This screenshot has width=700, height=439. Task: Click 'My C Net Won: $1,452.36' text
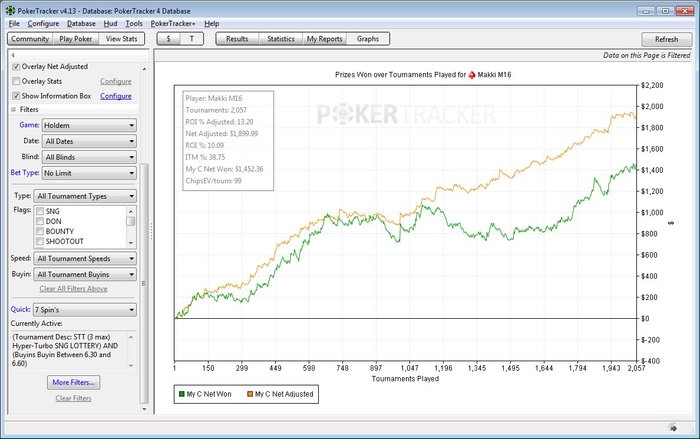coord(224,169)
